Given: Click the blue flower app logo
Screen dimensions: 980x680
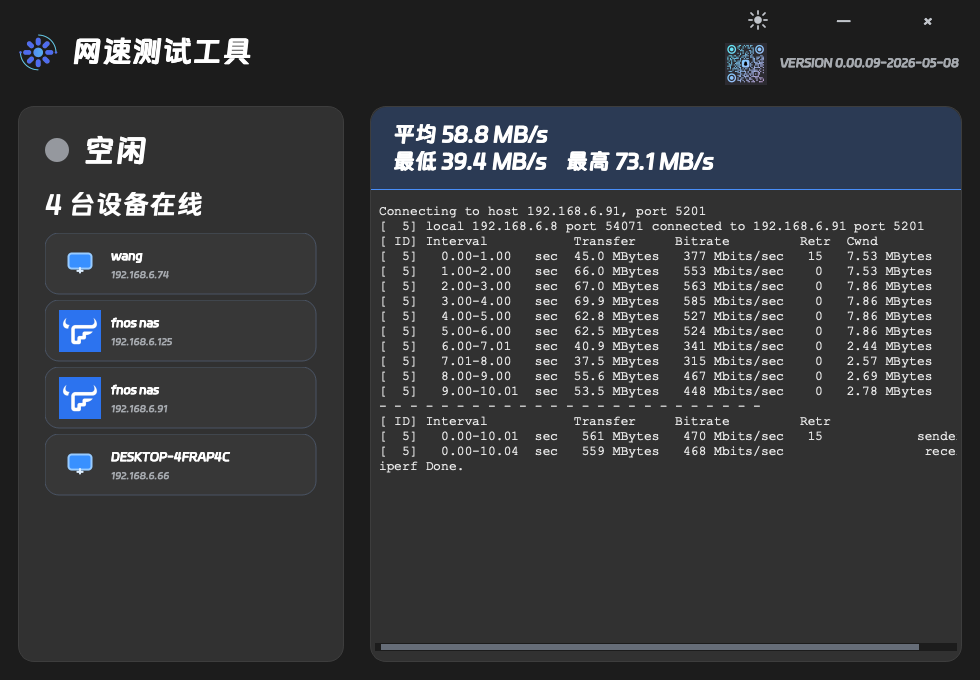Looking at the screenshot, I should pyautogui.click(x=38, y=52).
